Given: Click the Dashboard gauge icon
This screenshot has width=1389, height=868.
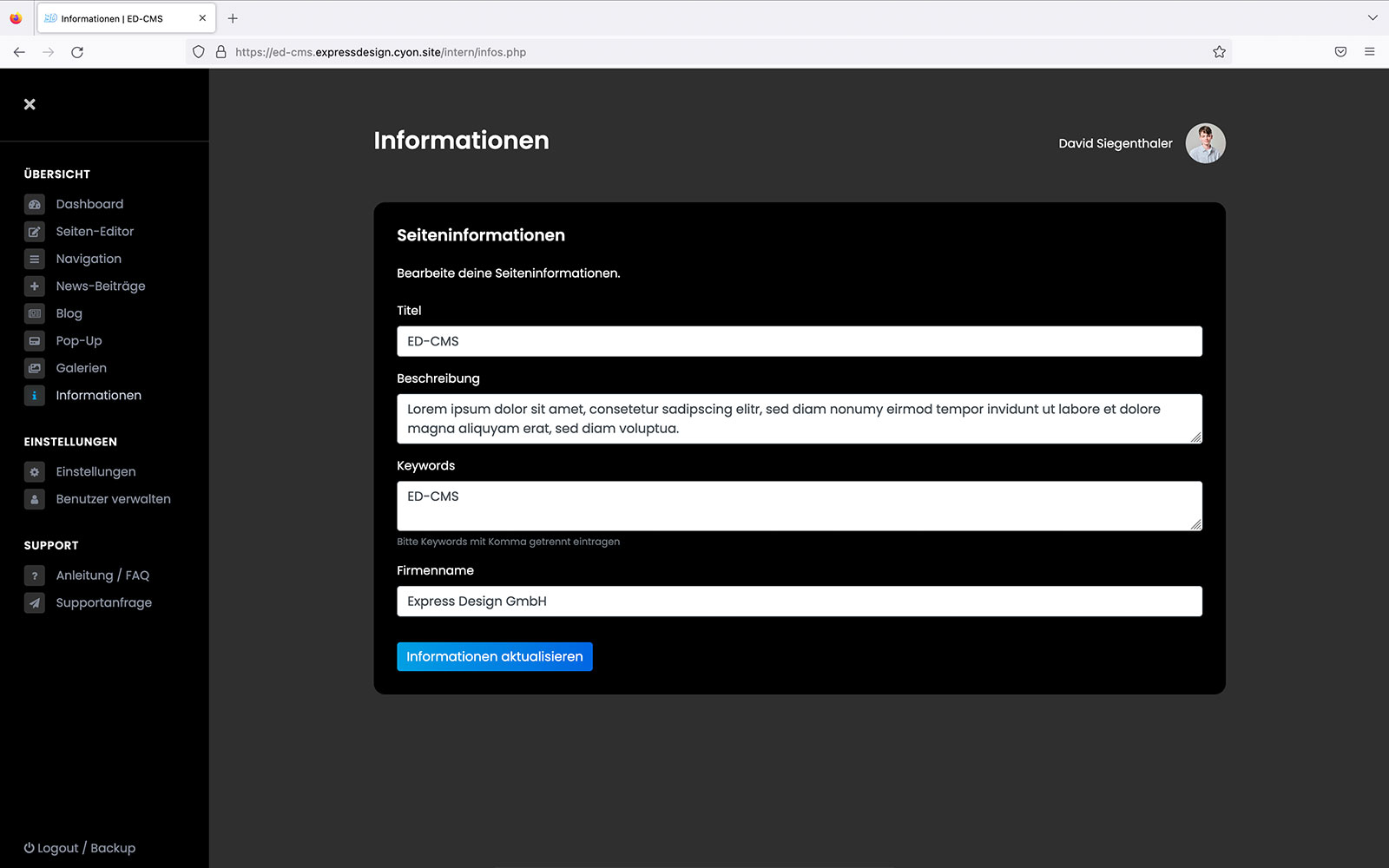Looking at the screenshot, I should pyautogui.click(x=35, y=205).
